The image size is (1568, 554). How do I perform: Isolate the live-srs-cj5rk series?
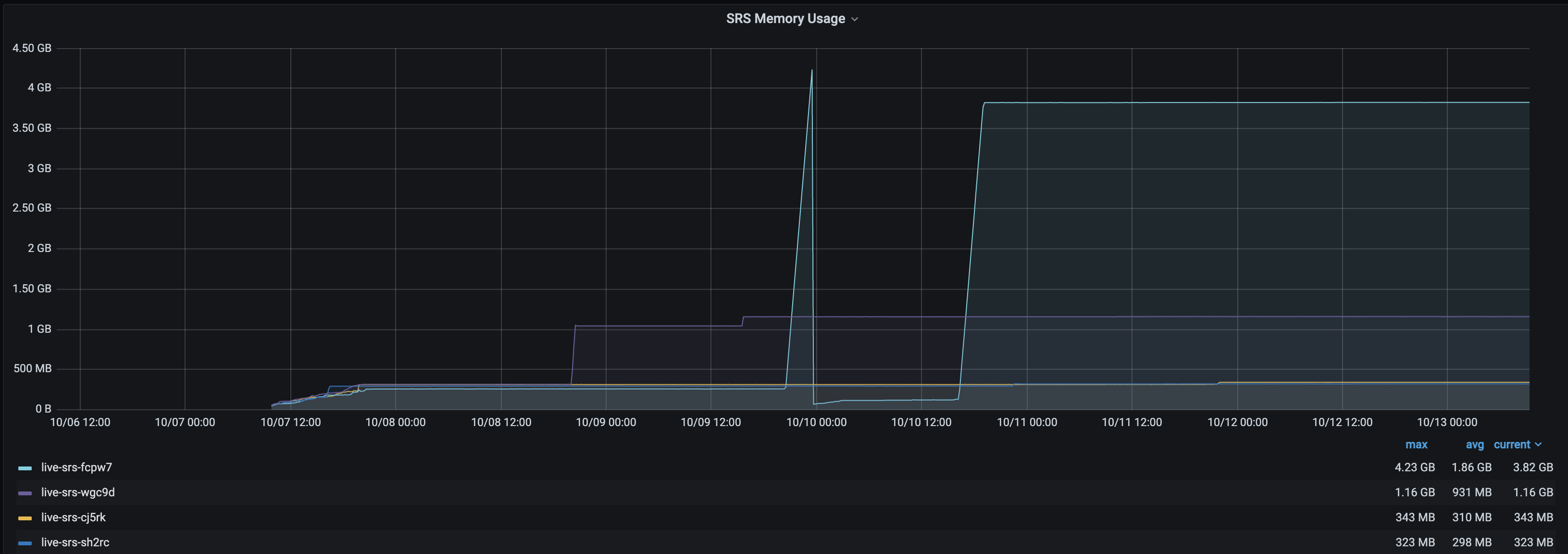(x=74, y=517)
